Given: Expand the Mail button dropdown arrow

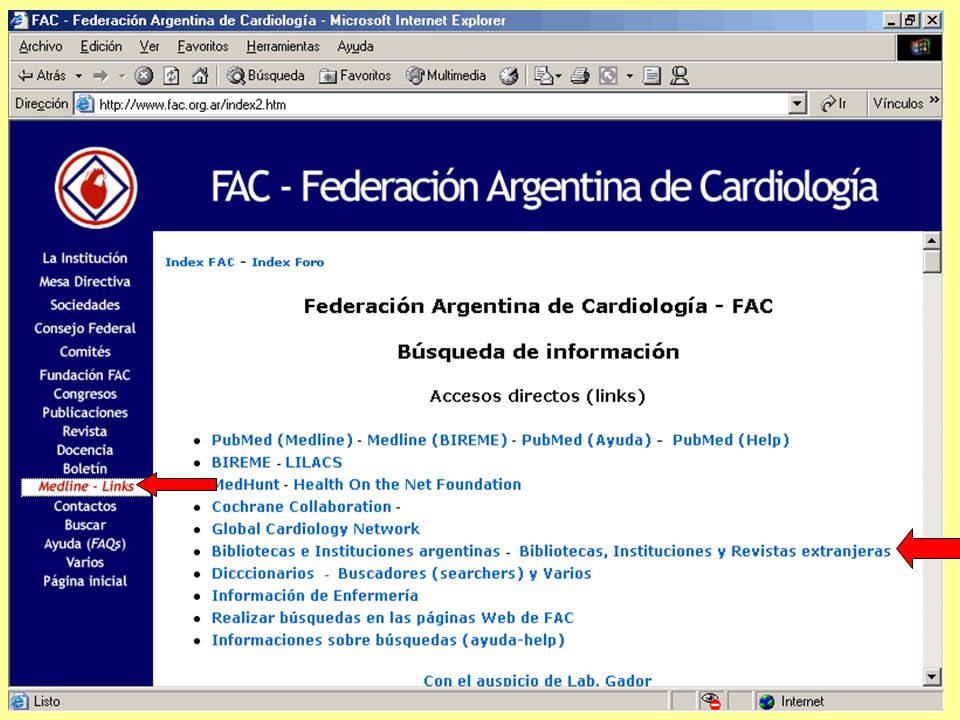Looking at the screenshot, I should click(x=559, y=77).
